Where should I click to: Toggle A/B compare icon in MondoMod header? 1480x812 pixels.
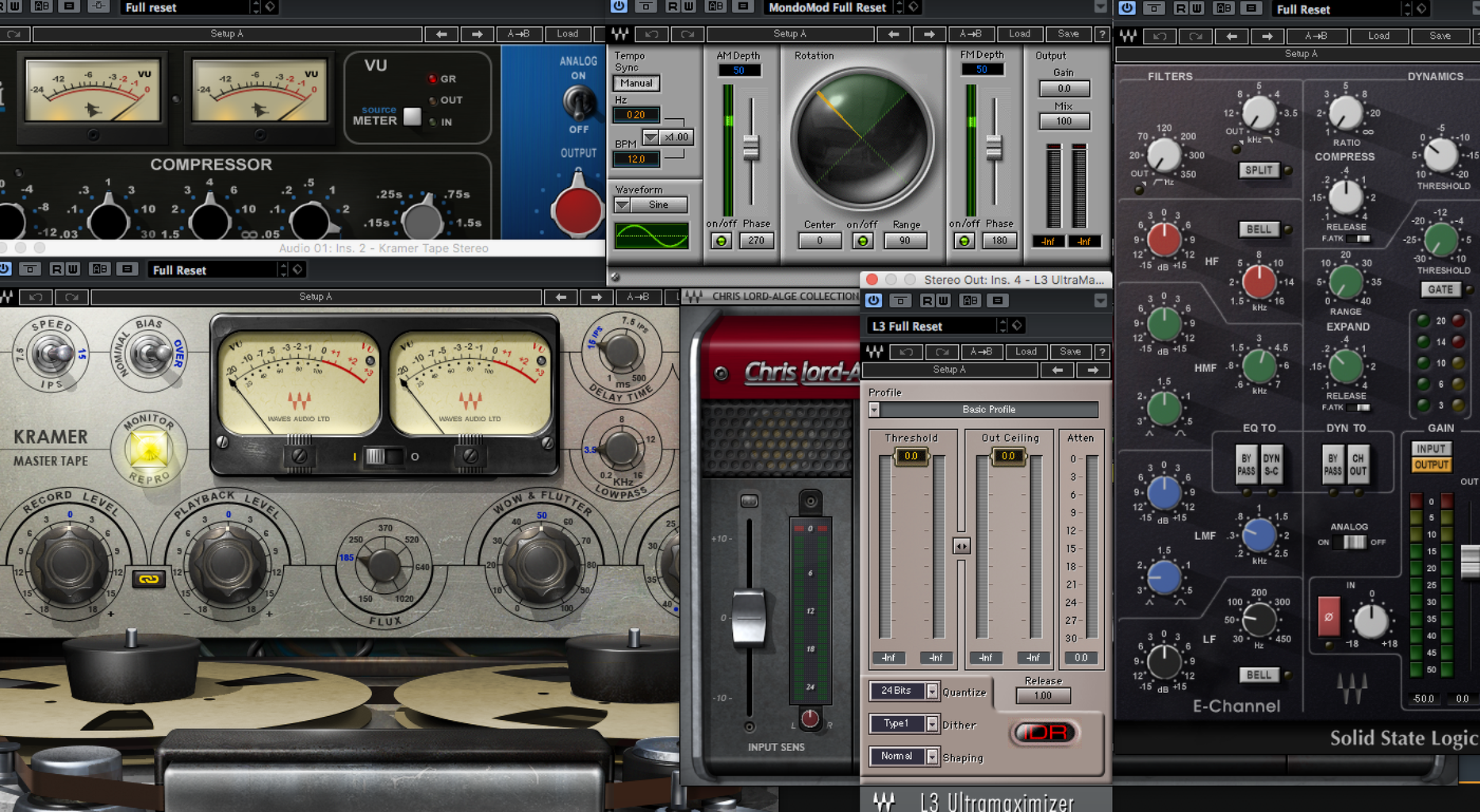click(x=715, y=6)
